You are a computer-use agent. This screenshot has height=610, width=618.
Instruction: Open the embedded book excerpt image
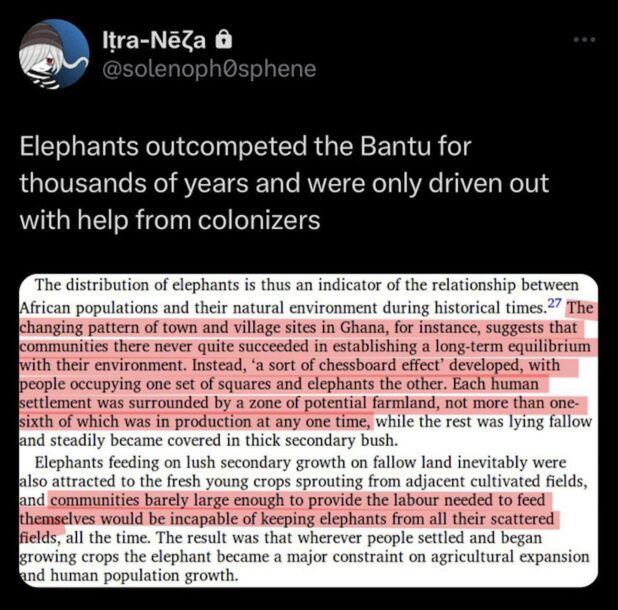coord(309,430)
